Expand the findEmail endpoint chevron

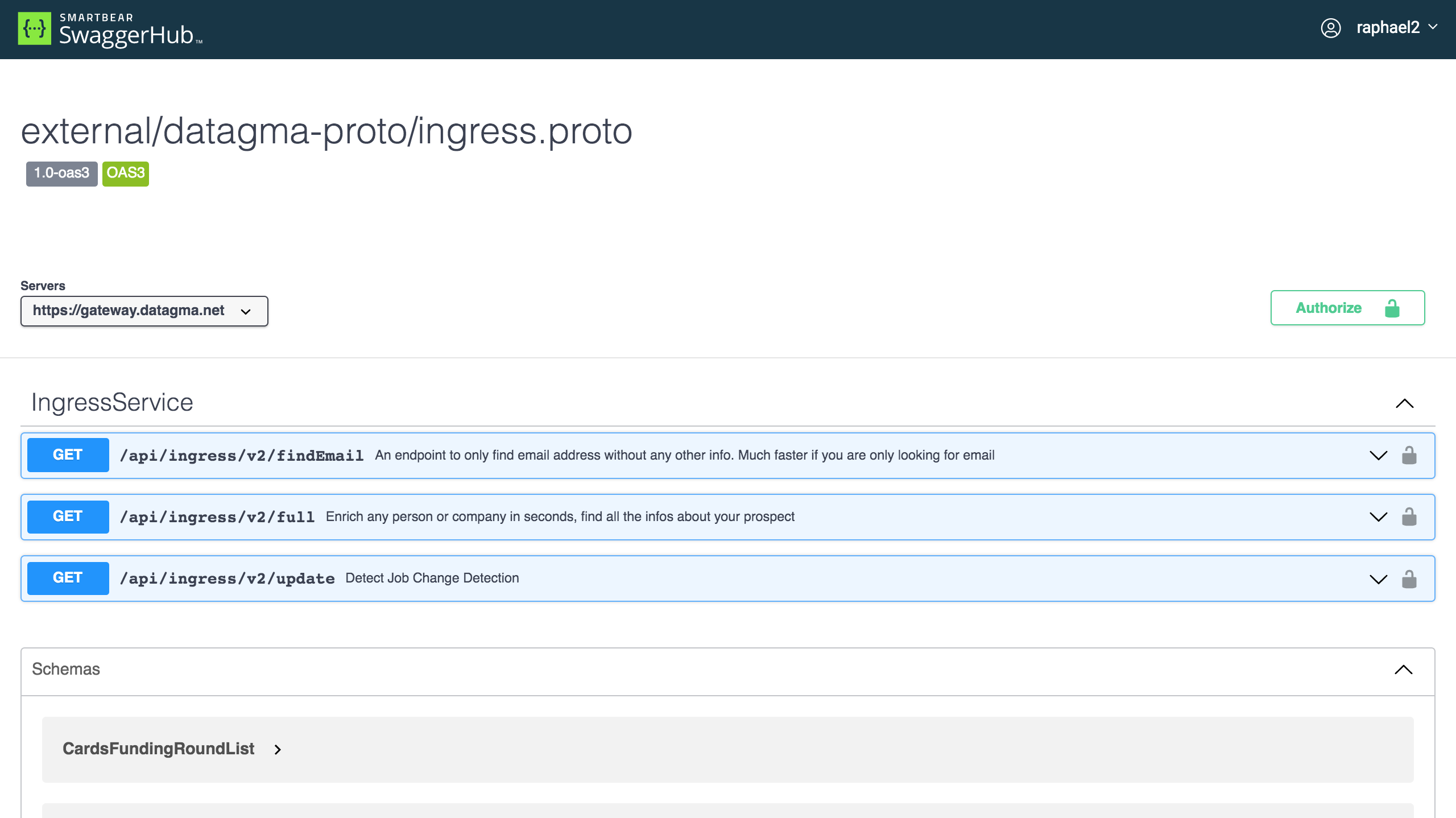click(x=1378, y=456)
